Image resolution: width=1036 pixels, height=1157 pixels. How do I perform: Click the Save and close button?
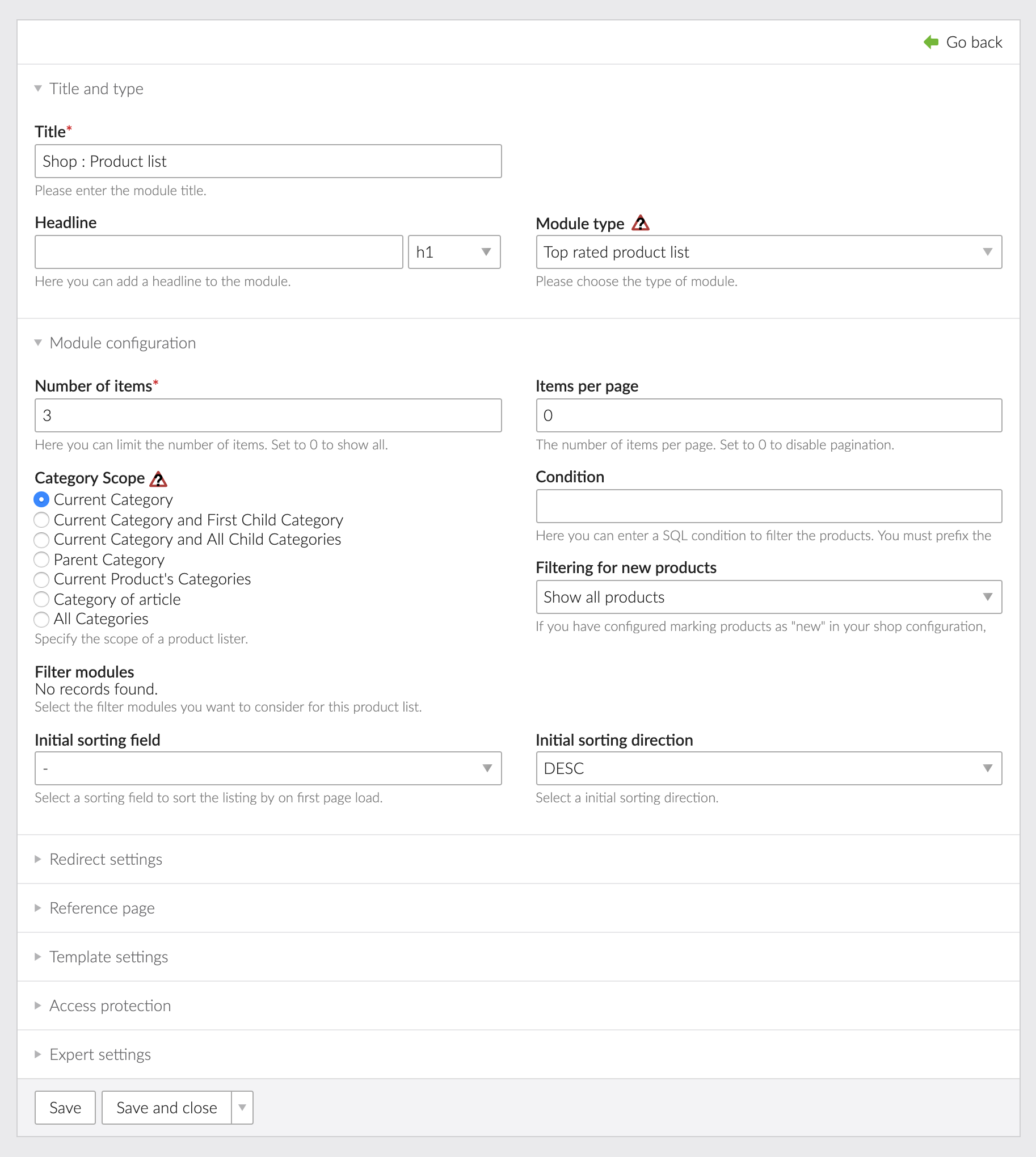click(166, 1108)
